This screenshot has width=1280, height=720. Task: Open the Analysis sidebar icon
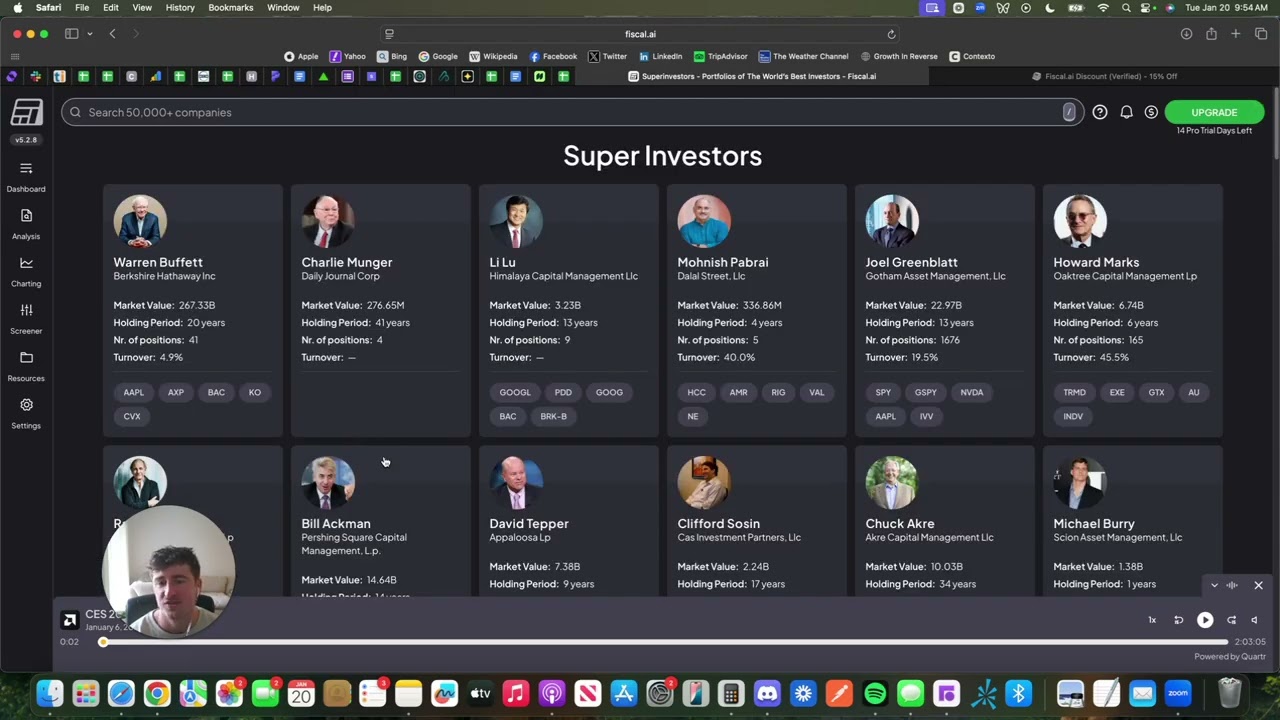(26, 215)
